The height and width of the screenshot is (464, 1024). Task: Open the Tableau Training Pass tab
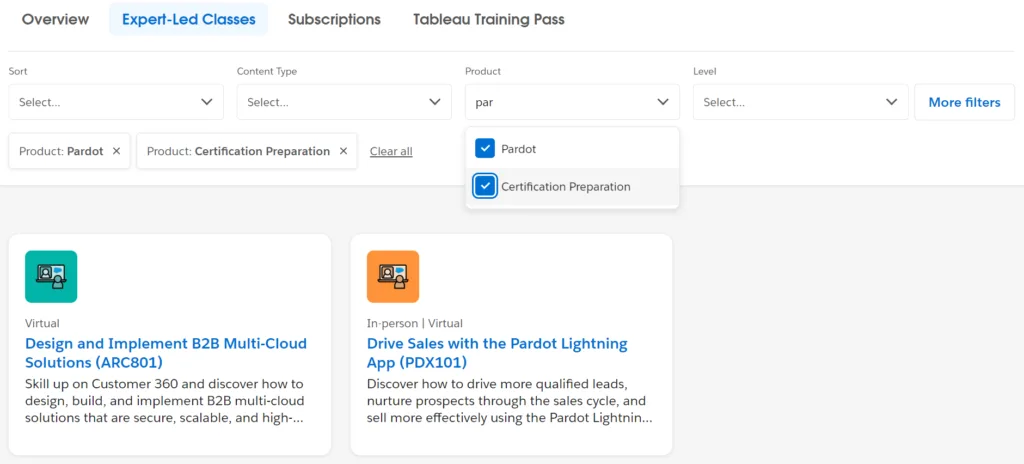488,20
